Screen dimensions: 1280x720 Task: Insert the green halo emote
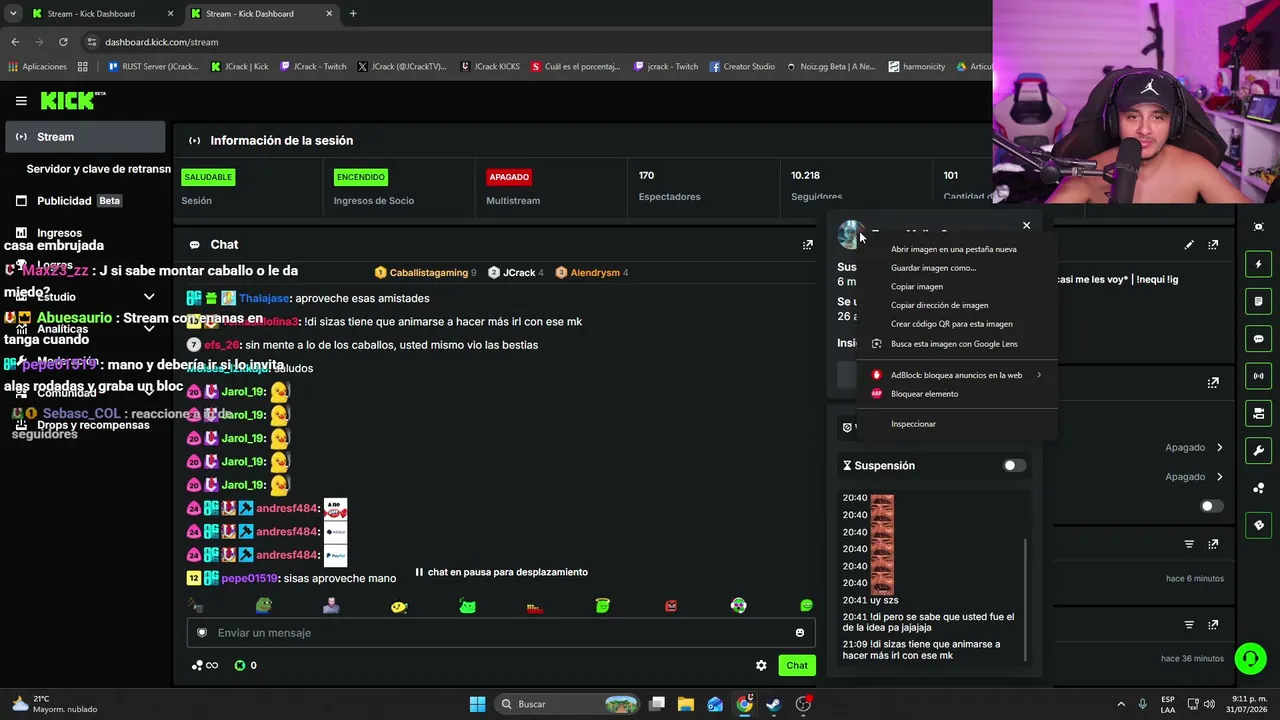click(602, 606)
